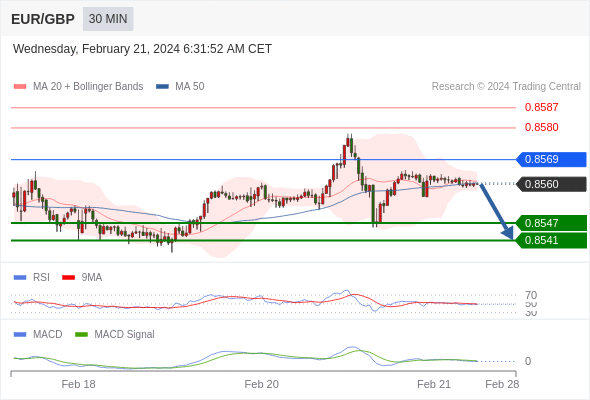Toggle the MA 20 + Bollinger Bands label
The width and height of the screenshot is (590, 400).
click(x=88, y=87)
